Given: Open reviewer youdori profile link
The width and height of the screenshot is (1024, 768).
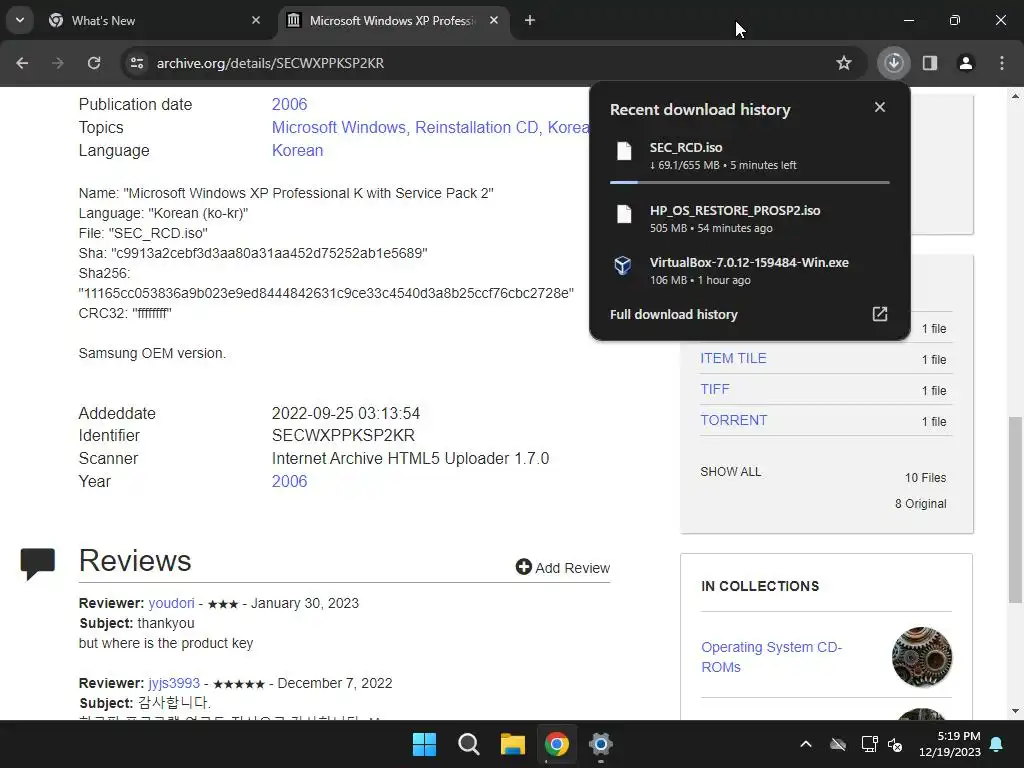Looking at the screenshot, I should point(171,603).
